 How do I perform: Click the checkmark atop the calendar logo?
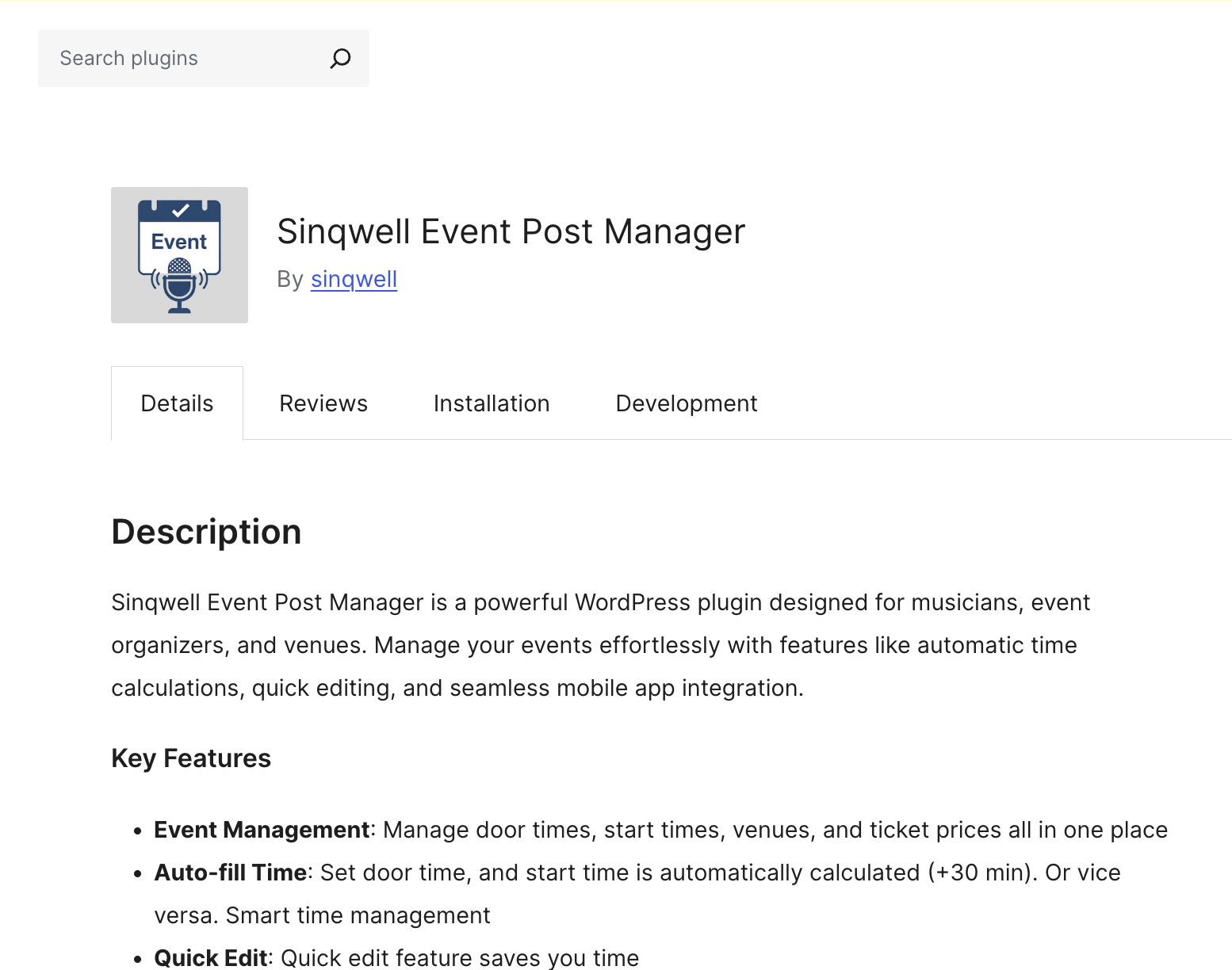(180, 210)
